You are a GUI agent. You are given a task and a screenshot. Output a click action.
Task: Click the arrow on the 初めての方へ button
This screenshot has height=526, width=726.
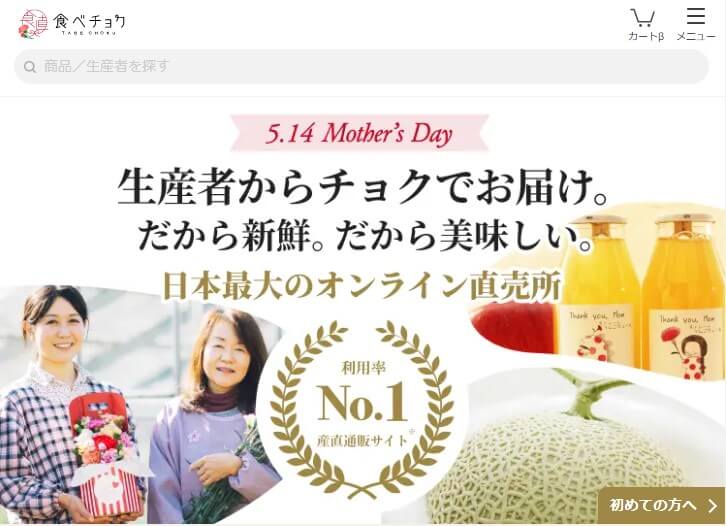(x=712, y=505)
